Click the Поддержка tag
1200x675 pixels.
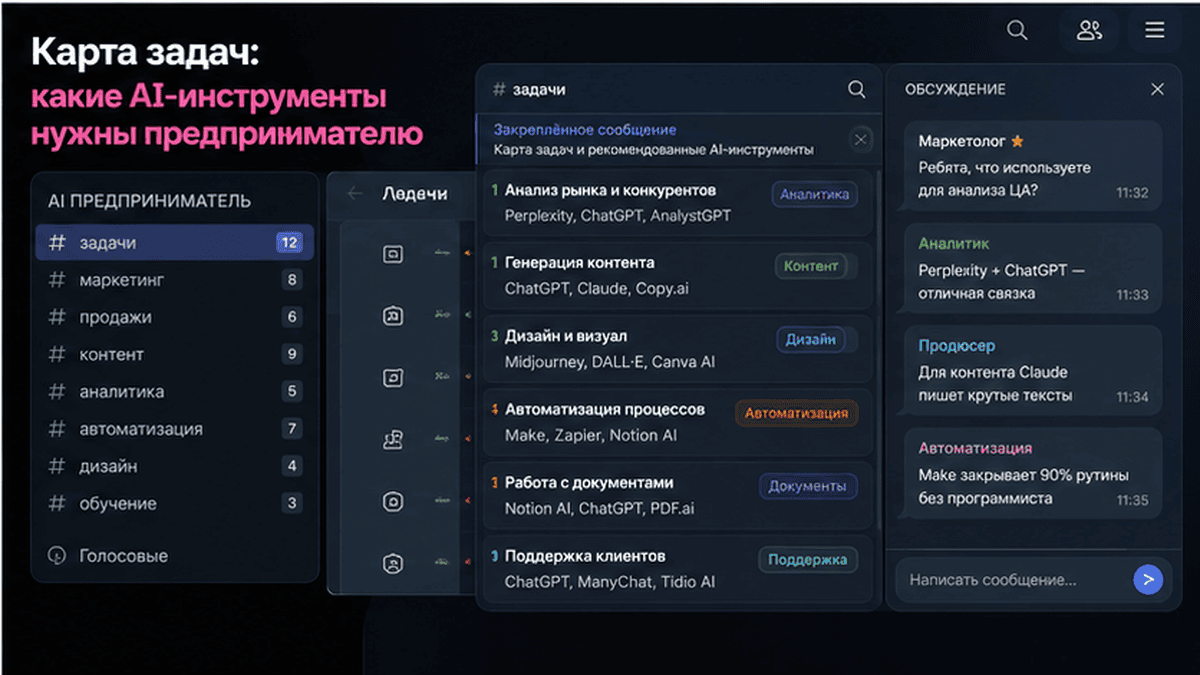[807, 559]
